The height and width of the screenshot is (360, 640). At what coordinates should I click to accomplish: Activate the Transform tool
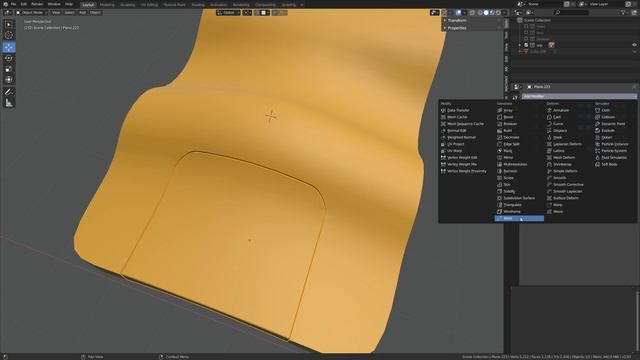click(9, 80)
